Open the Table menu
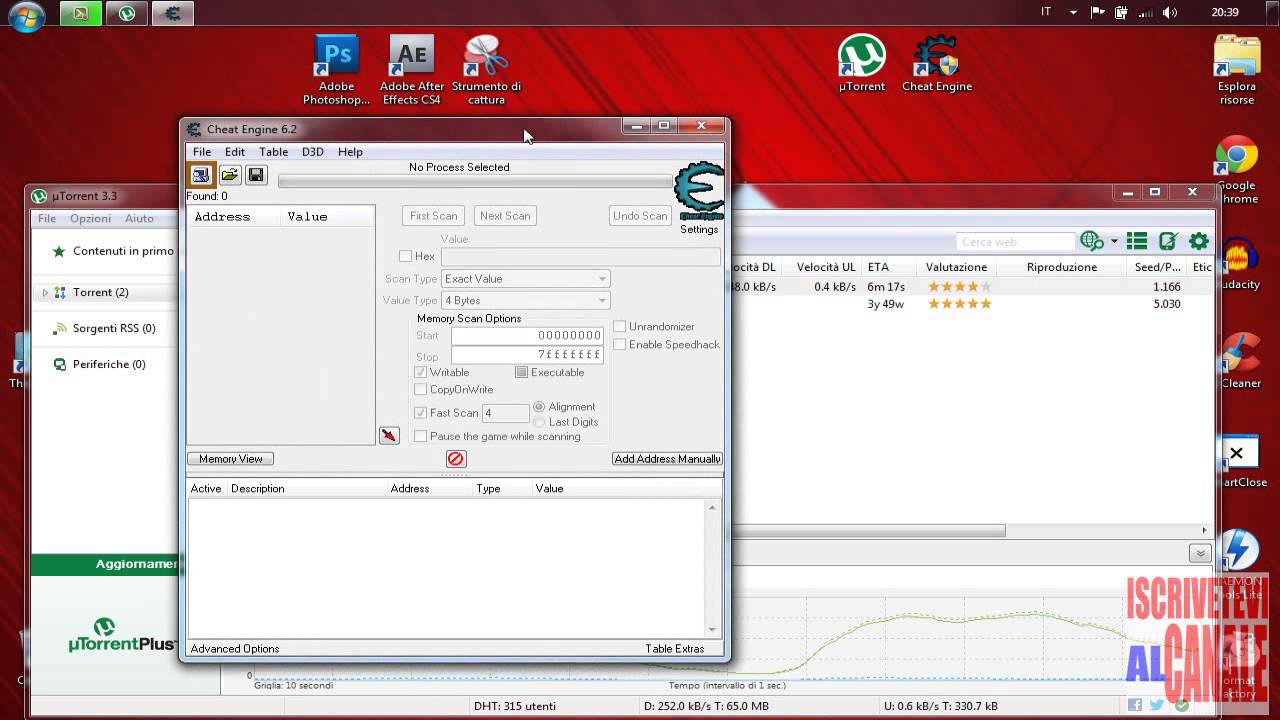This screenshot has width=1280, height=720. (273, 152)
